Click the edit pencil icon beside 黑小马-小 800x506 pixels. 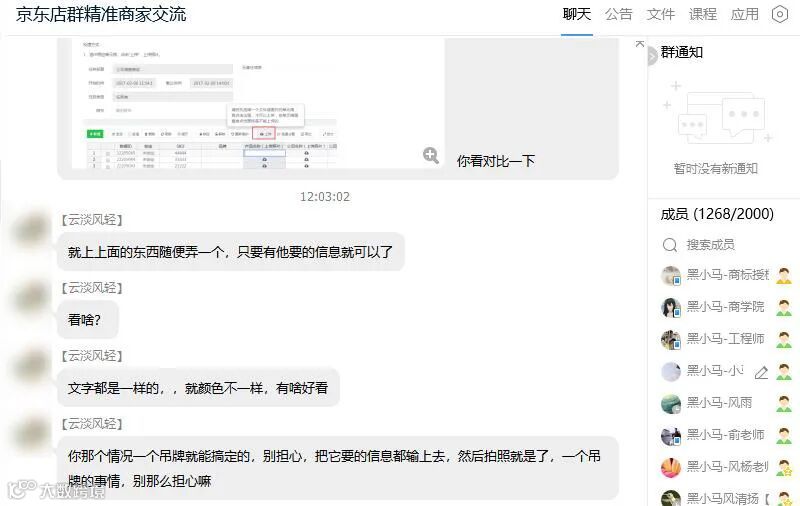[x=761, y=372]
